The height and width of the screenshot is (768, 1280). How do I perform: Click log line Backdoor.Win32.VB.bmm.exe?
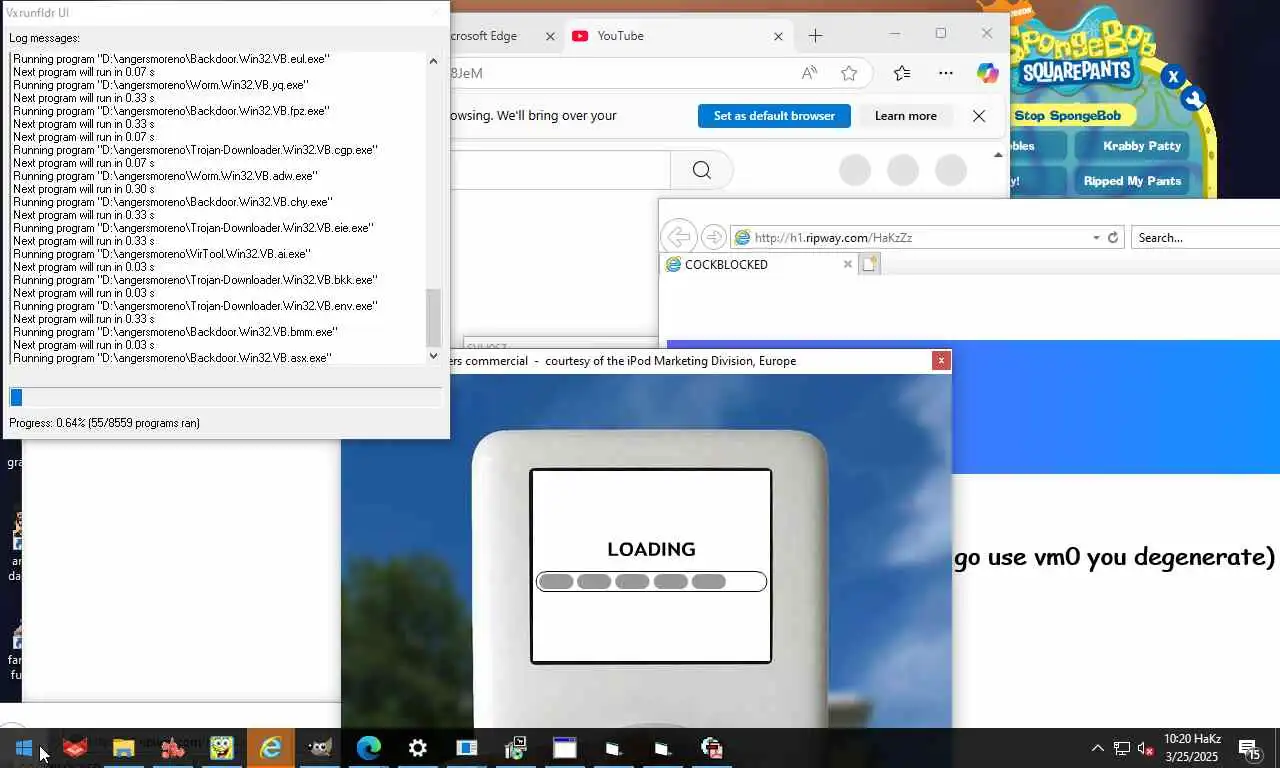(x=175, y=332)
